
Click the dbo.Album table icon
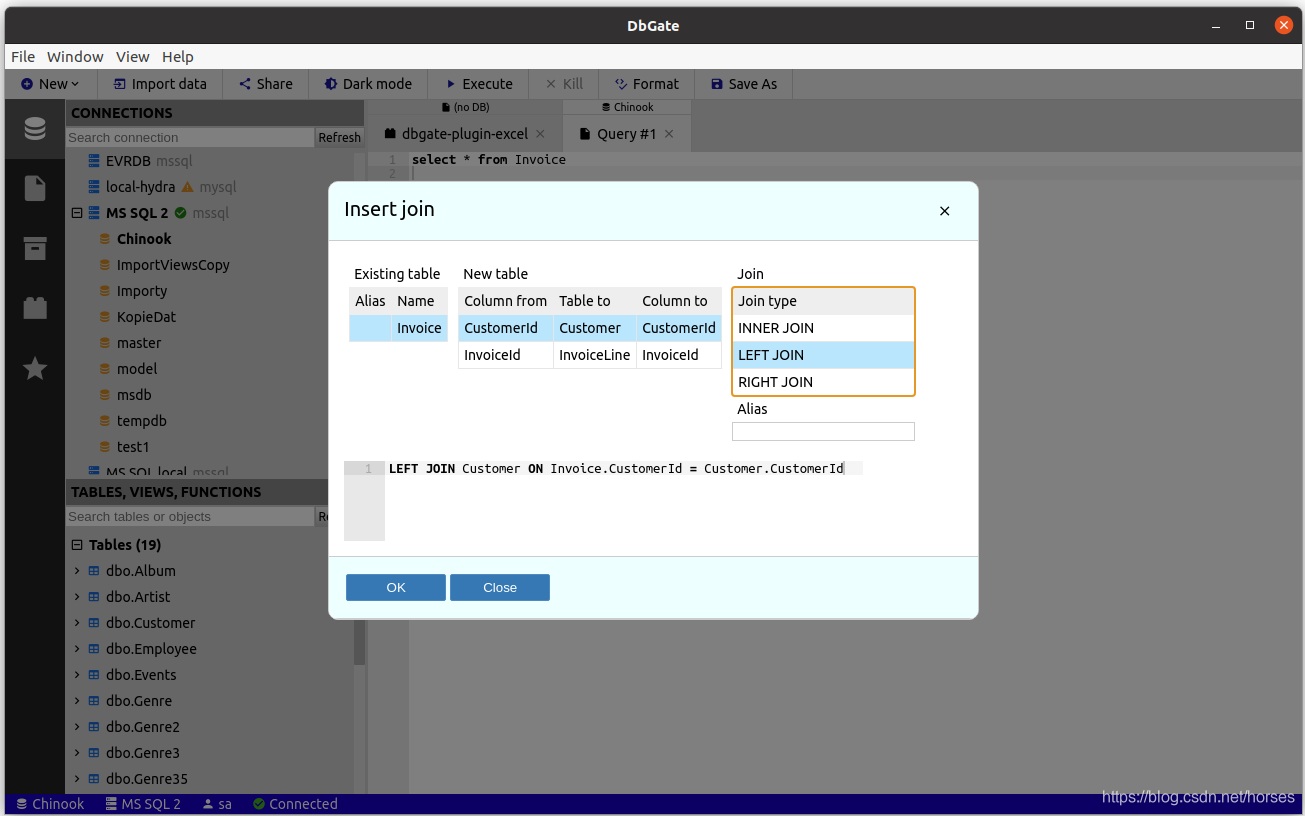tap(95, 571)
